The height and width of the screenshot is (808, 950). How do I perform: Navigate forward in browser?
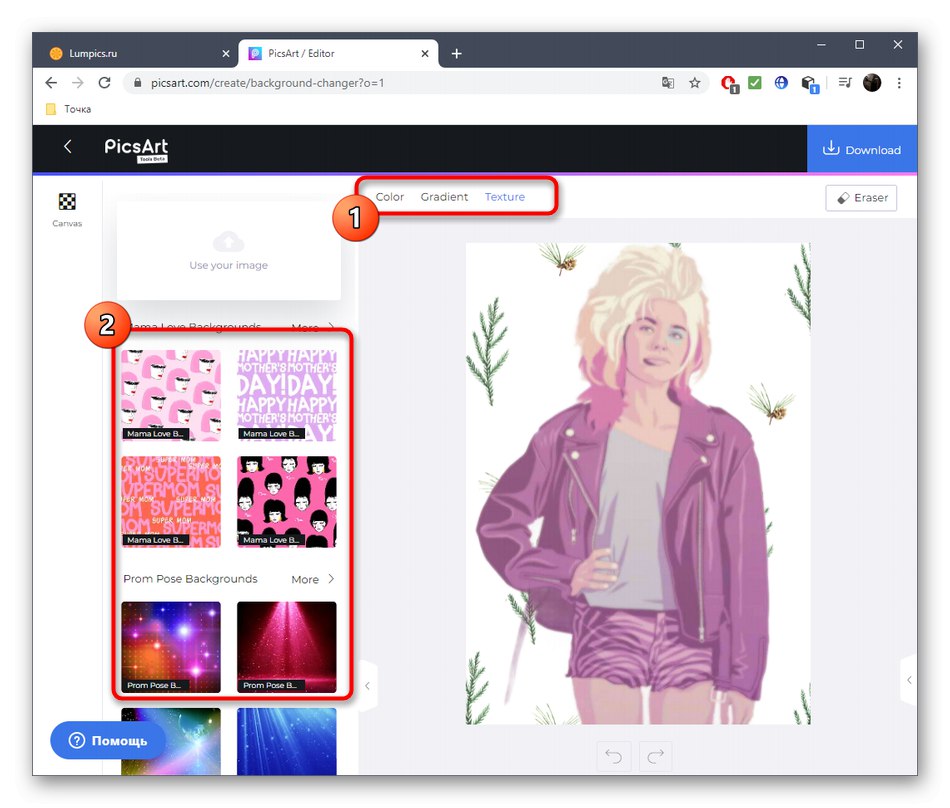coord(78,83)
